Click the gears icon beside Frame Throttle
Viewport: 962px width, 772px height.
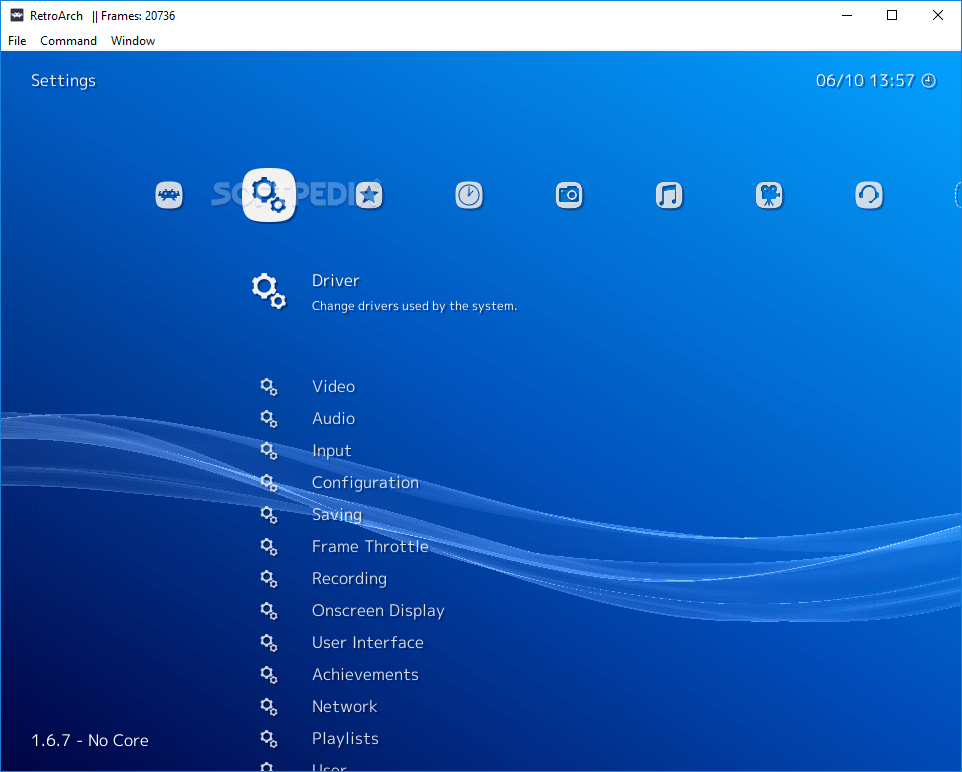(x=269, y=546)
